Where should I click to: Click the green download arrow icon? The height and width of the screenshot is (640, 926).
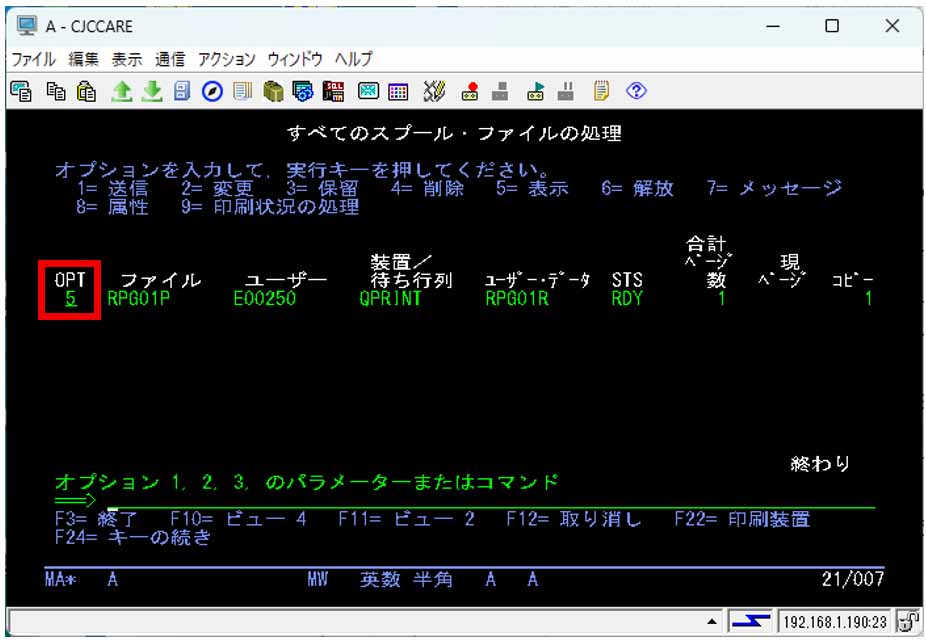click(x=152, y=92)
